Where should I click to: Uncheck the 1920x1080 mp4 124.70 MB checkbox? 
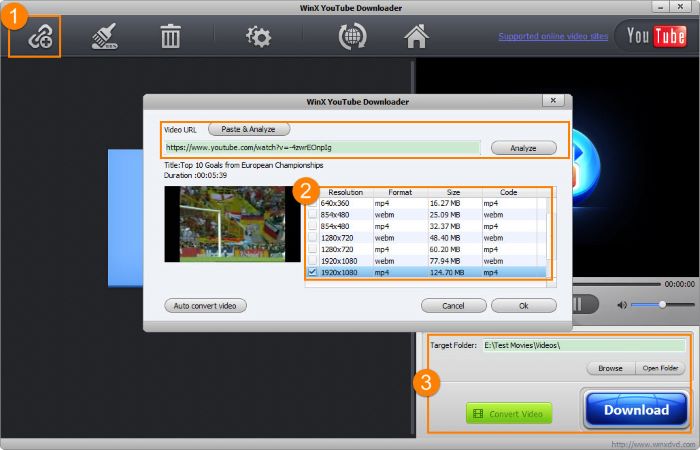(x=312, y=272)
